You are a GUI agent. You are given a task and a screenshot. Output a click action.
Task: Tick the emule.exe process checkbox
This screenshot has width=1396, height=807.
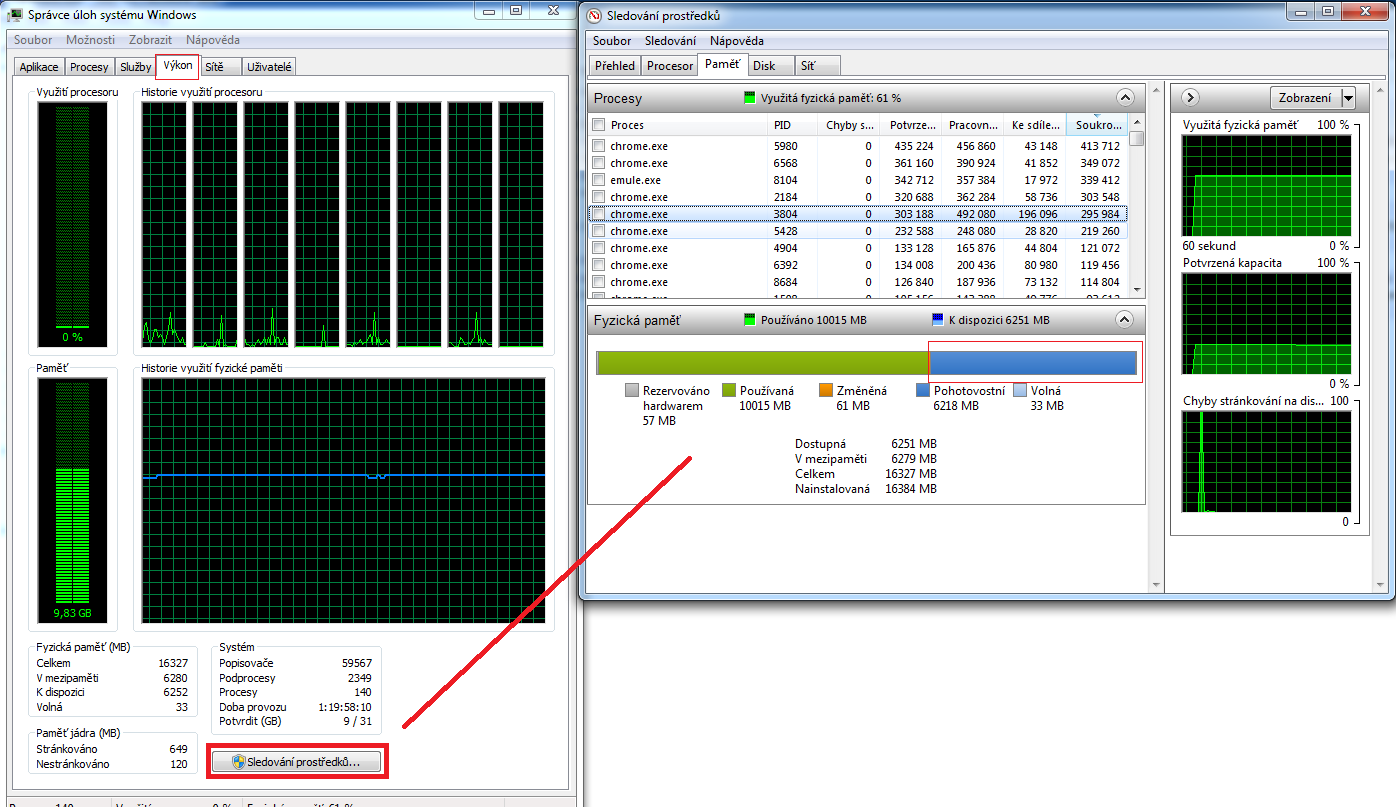599,180
